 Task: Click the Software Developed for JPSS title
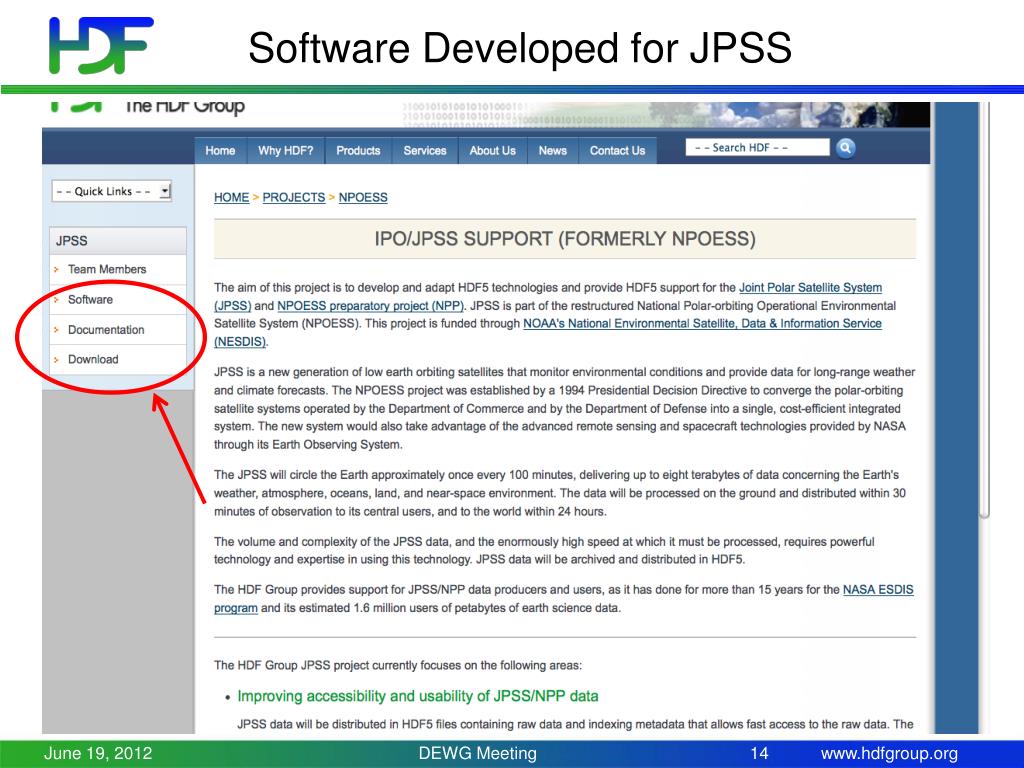click(520, 48)
